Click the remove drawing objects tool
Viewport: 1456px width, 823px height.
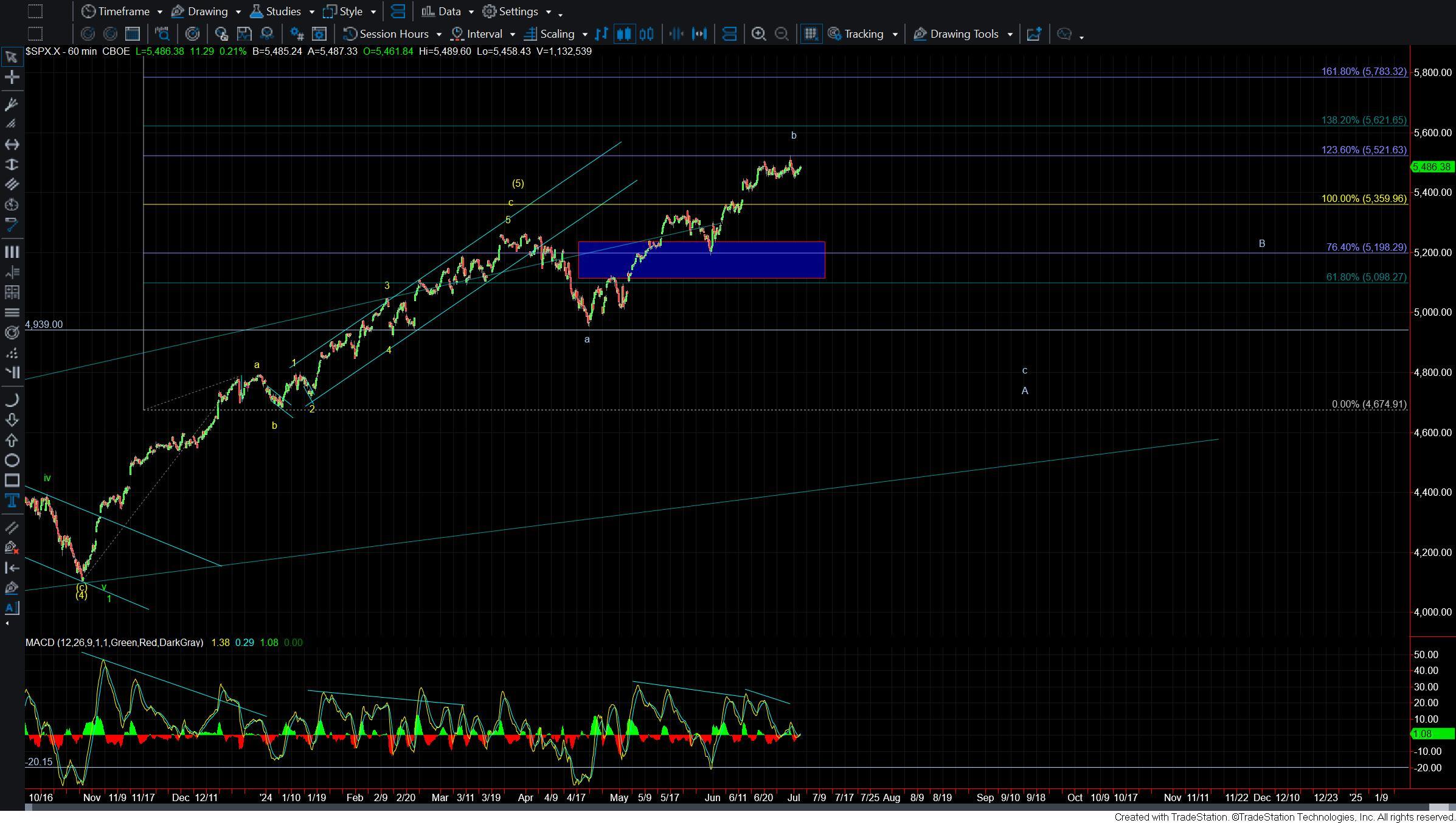coord(12,547)
